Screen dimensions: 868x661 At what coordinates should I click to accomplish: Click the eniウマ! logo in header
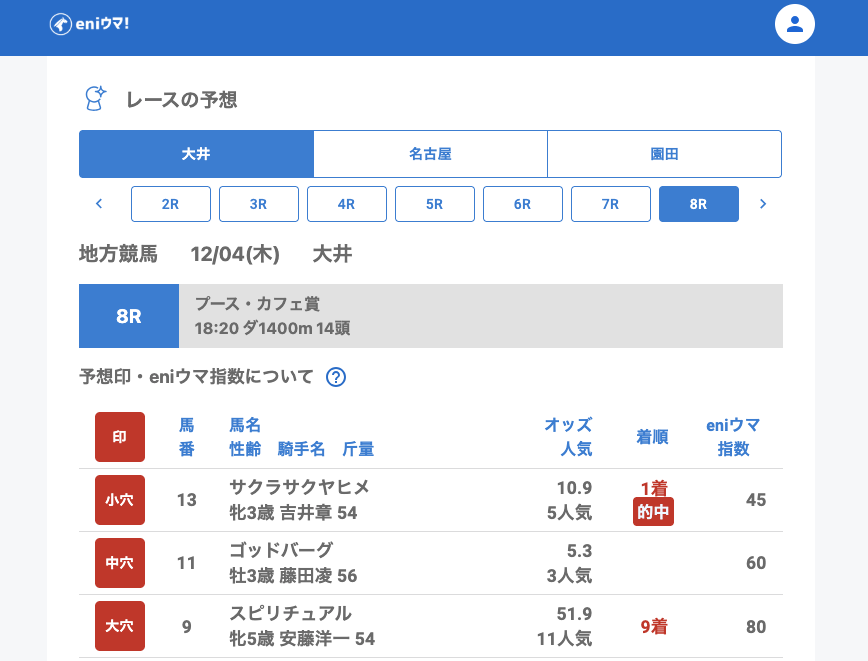coord(89,24)
